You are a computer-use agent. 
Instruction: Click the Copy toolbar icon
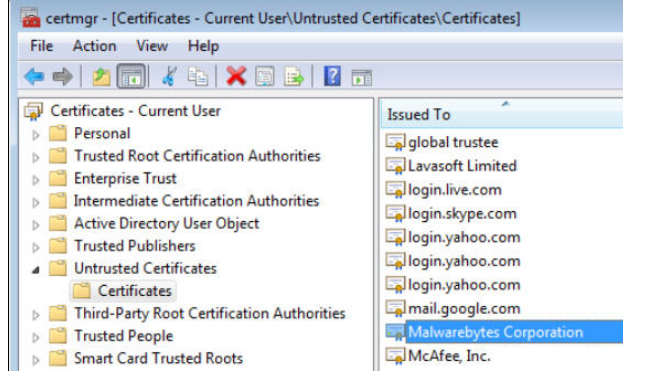tap(198, 76)
